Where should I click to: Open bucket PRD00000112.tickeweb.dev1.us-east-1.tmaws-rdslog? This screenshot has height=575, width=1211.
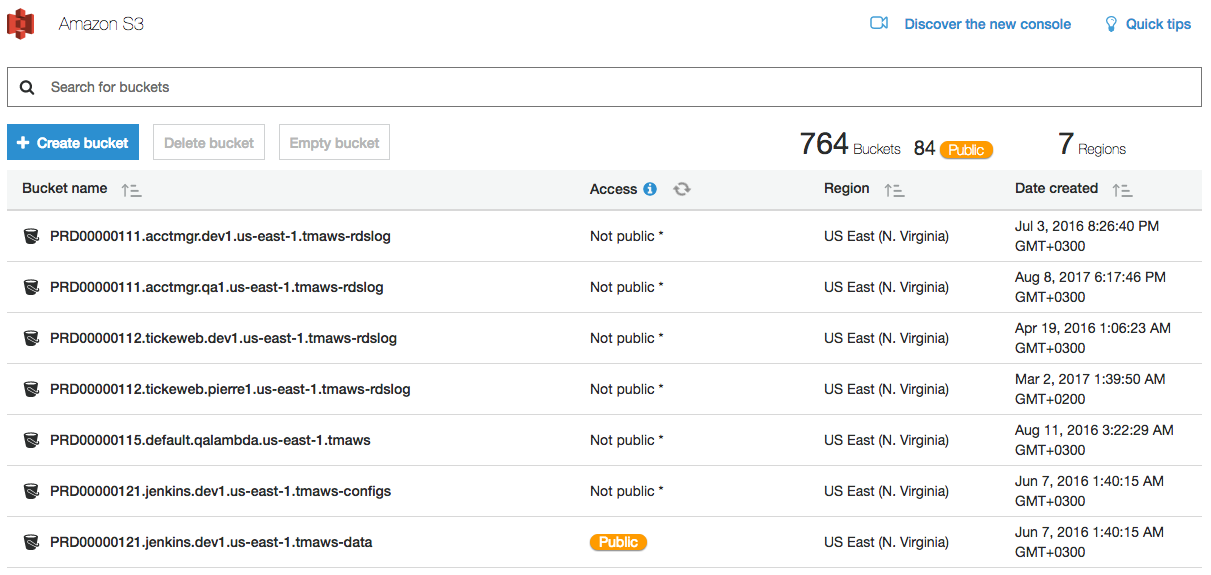223,338
